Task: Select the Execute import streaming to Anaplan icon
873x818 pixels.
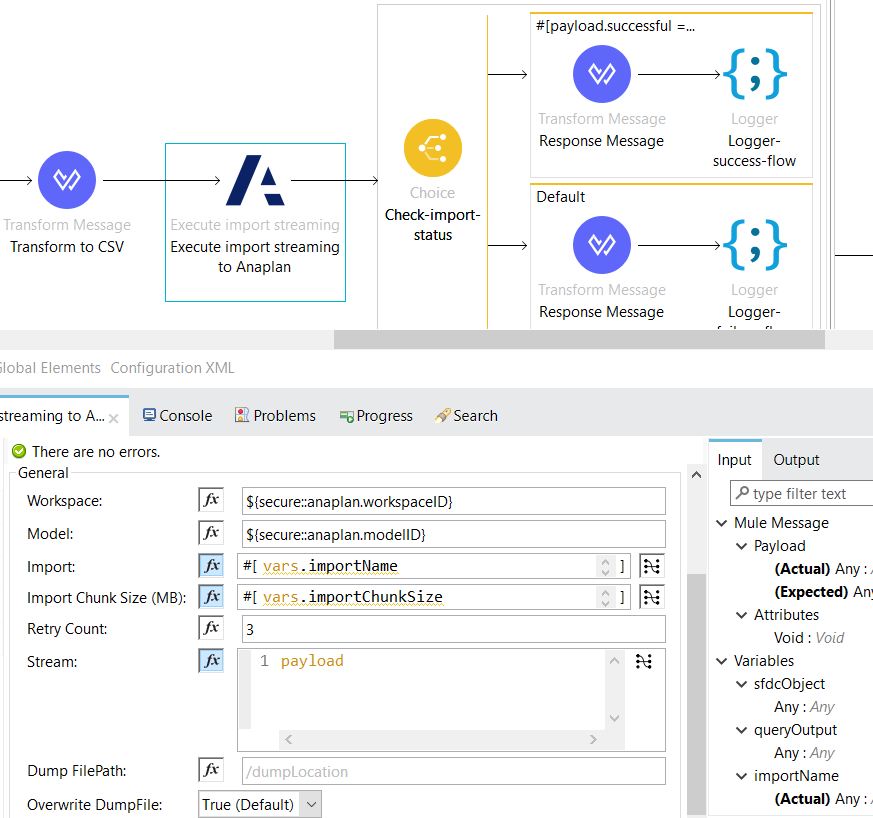Action: (x=255, y=180)
